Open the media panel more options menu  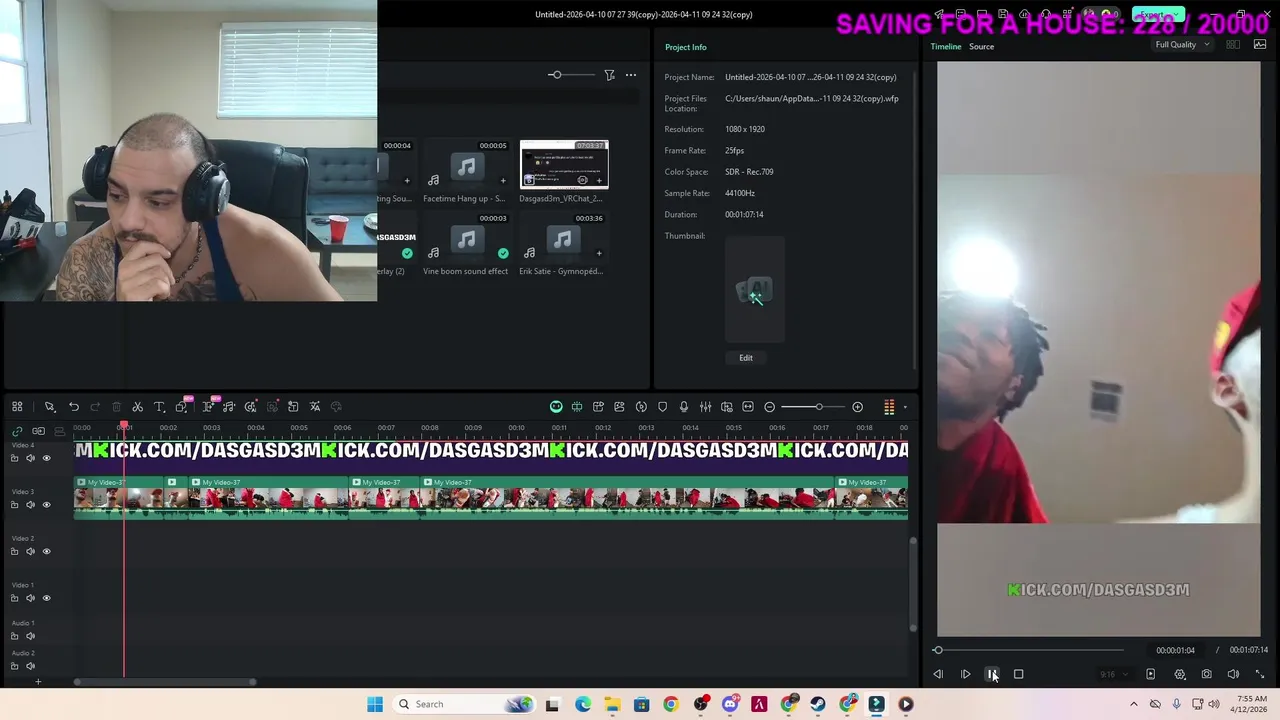pos(631,75)
